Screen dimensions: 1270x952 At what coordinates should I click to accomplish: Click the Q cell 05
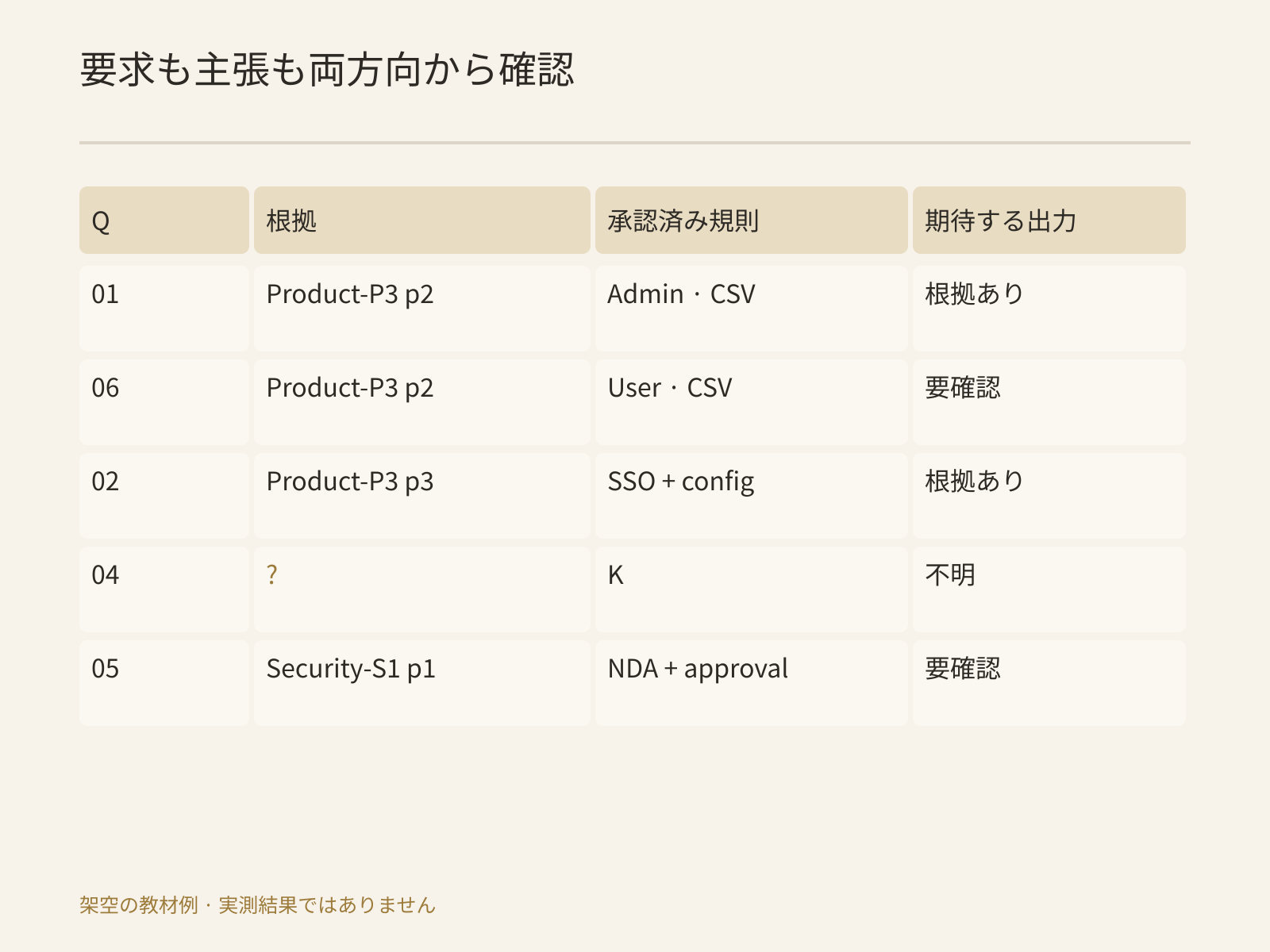pyautogui.click(x=164, y=683)
